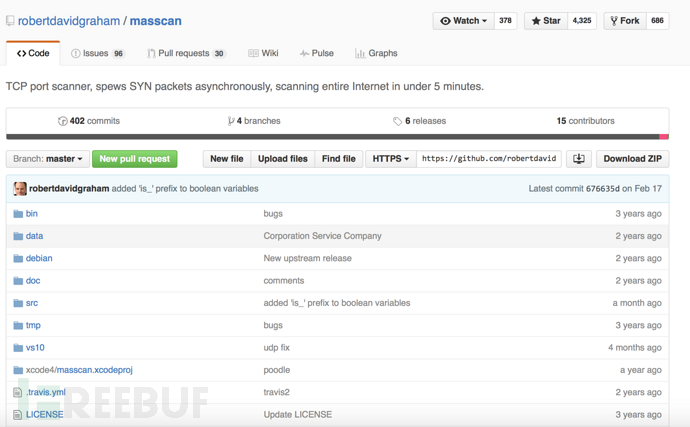Screen dimensions: 690x427
Task: Open the 4,325 stargazers count
Action: [x=582, y=21]
